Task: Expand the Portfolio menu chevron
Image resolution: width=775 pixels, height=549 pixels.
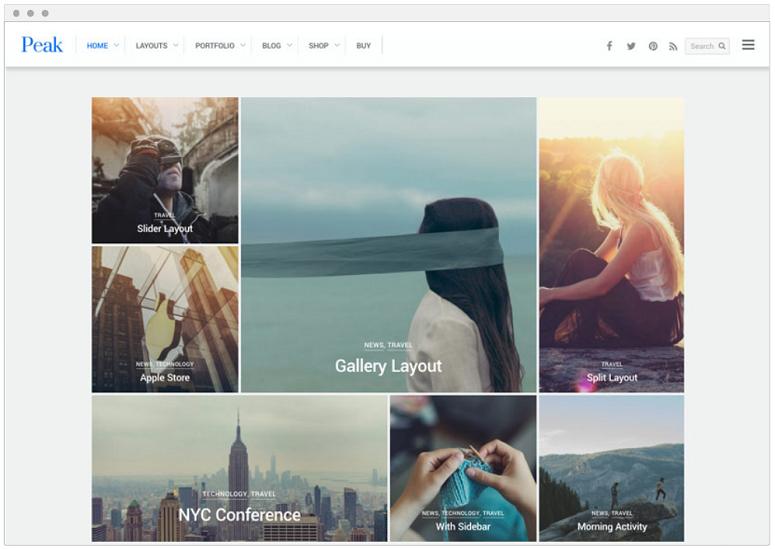Action: pos(243,45)
